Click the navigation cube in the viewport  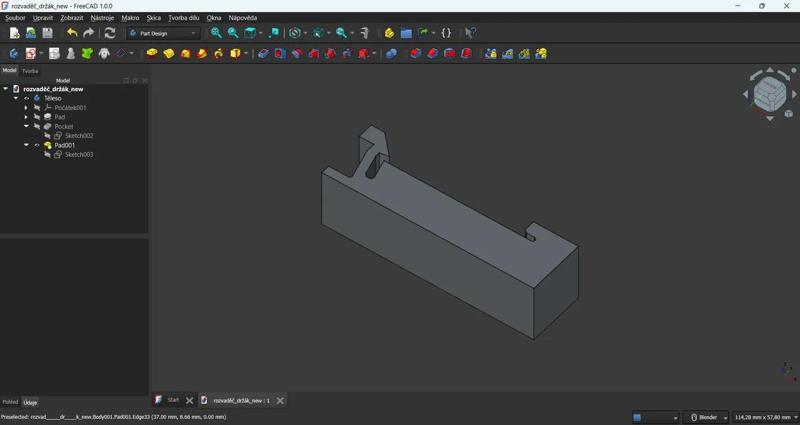[769, 94]
